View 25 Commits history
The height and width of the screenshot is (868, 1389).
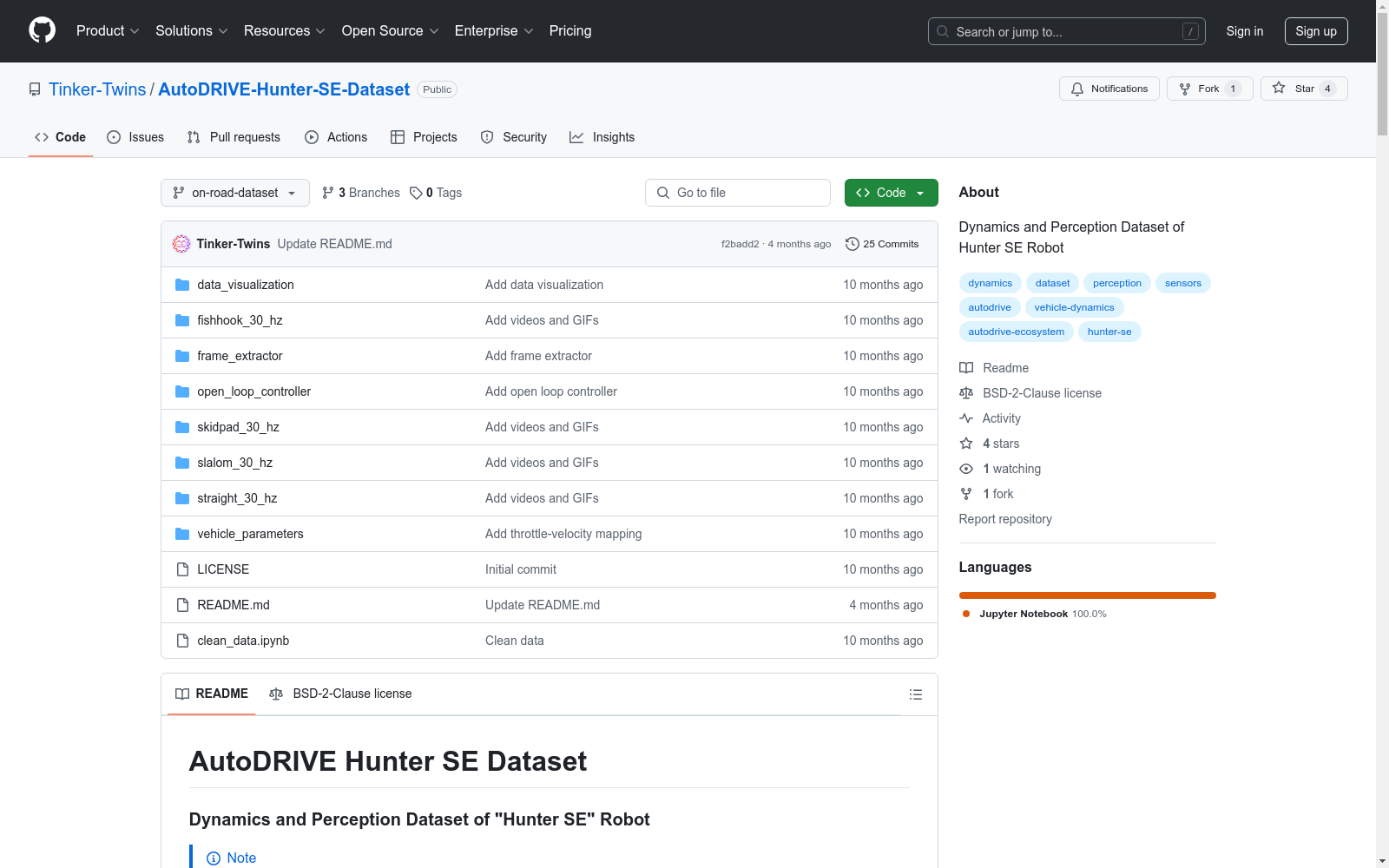click(x=882, y=244)
